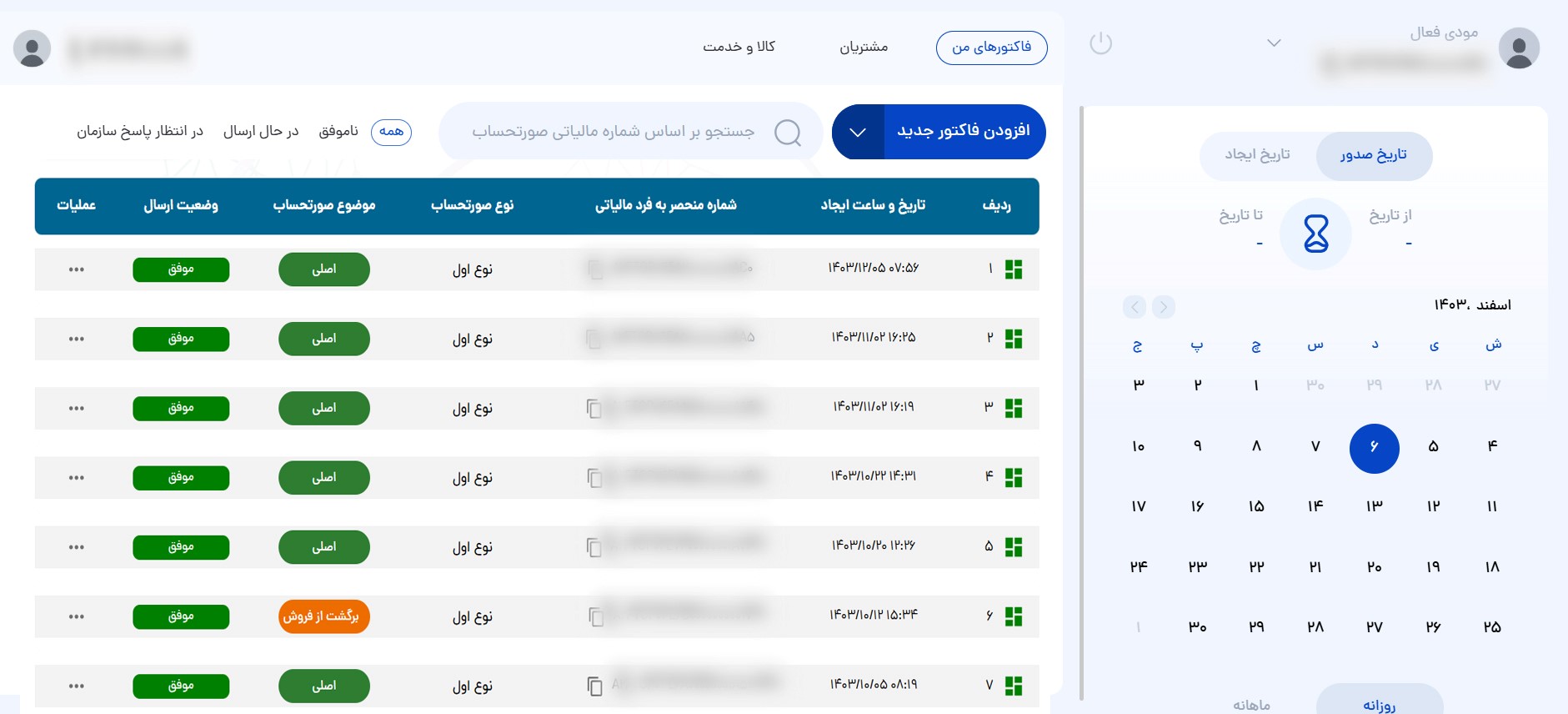Click the تا تاریخ date field
The width and height of the screenshot is (1568, 714).
coord(1241,228)
